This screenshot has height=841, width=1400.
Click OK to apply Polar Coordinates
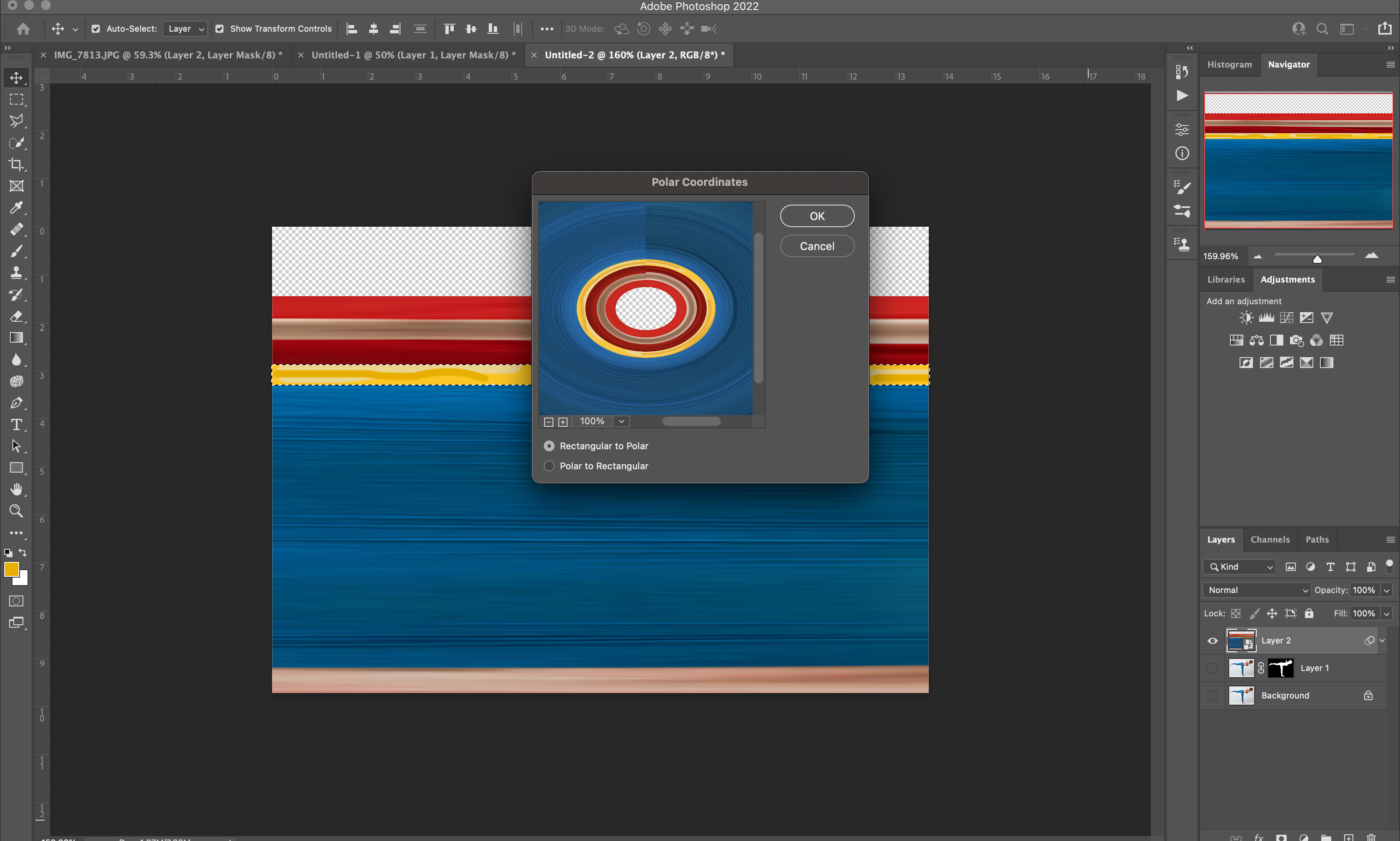tap(817, 216)
